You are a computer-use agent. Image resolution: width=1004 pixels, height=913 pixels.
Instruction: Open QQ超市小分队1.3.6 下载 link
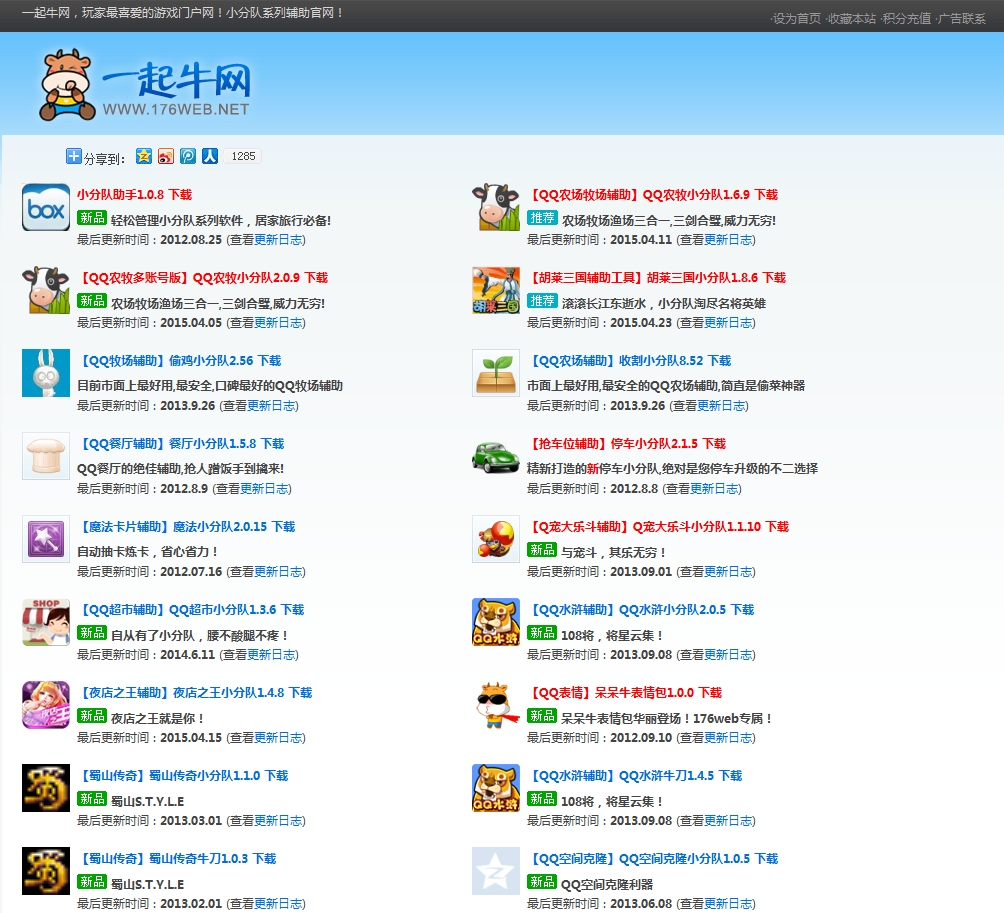point(191,610)
